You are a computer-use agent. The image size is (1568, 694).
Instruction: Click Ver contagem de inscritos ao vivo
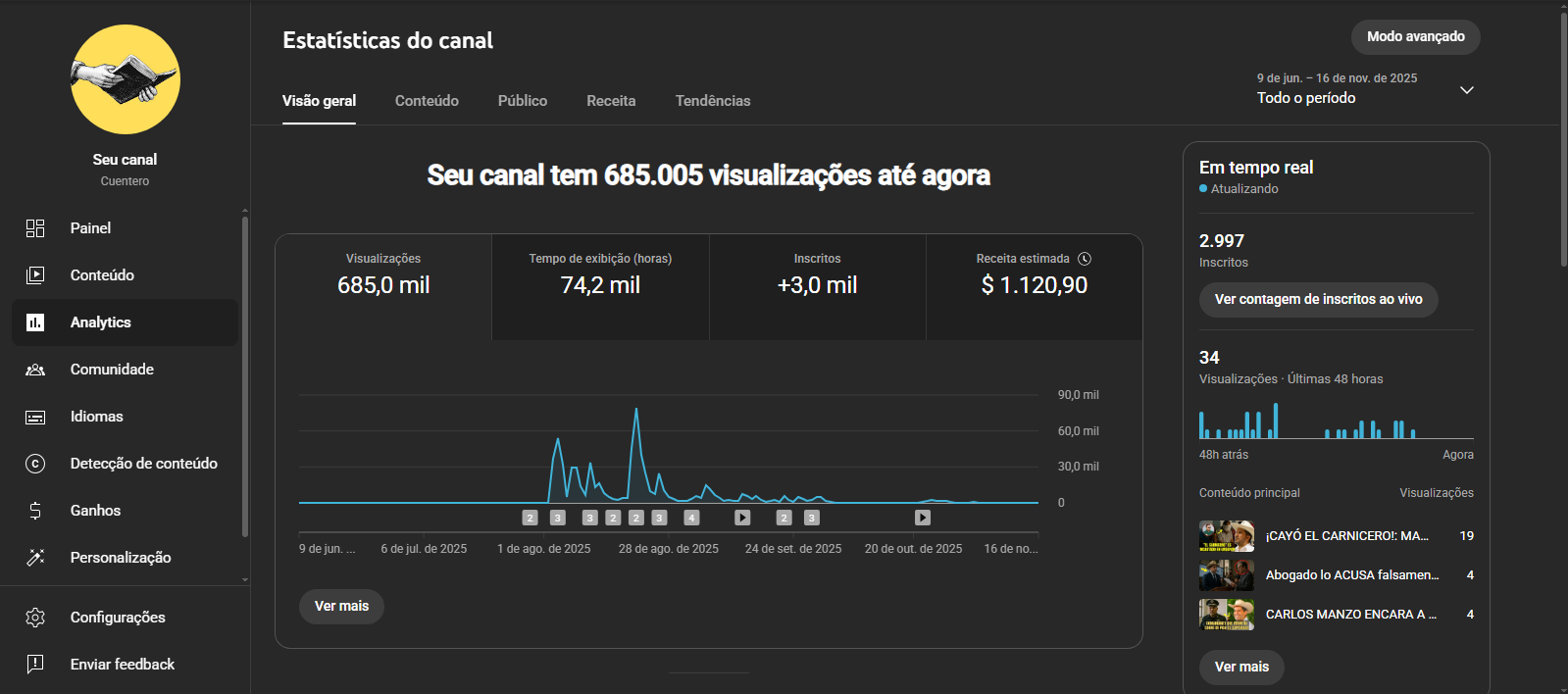pyautogui.click(x=1318, y=300)
